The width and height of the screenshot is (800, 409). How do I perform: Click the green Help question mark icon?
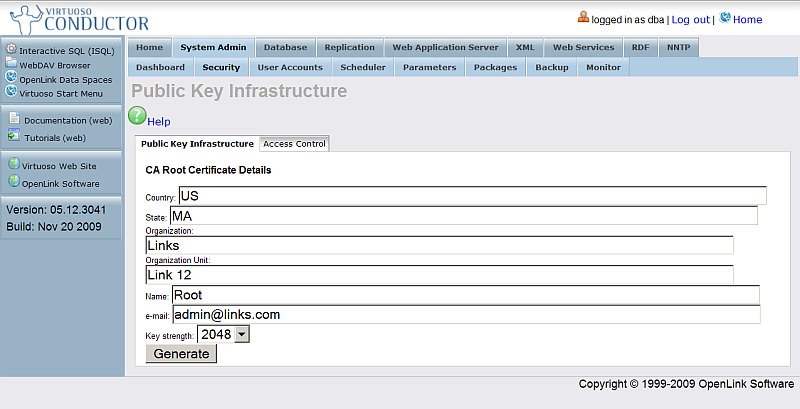[137, 116]
